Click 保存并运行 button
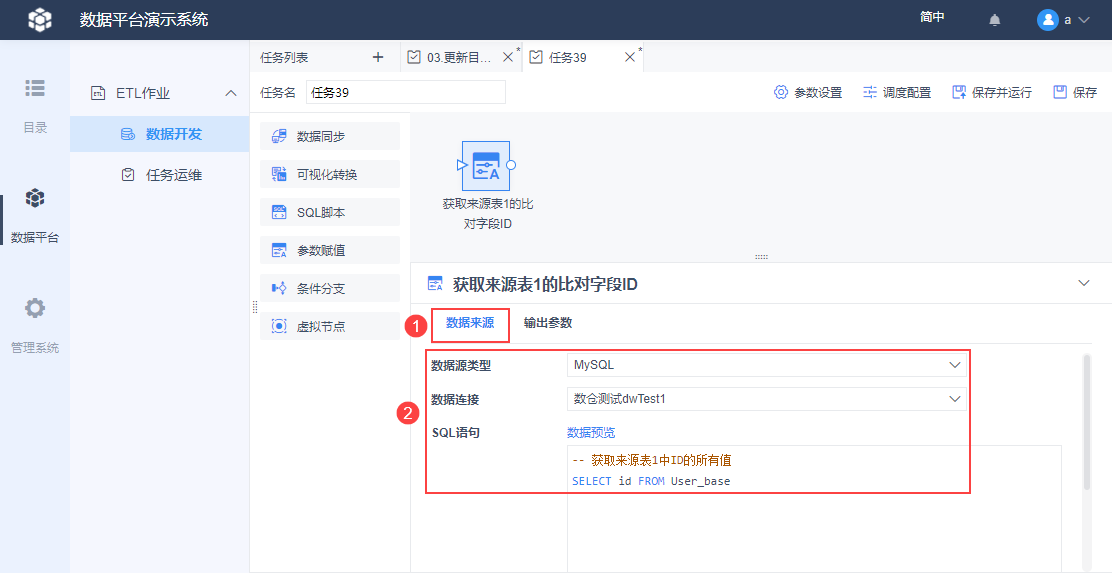Image resolution: width=1112 pixels, height=573 pixels. click(991, 92)
